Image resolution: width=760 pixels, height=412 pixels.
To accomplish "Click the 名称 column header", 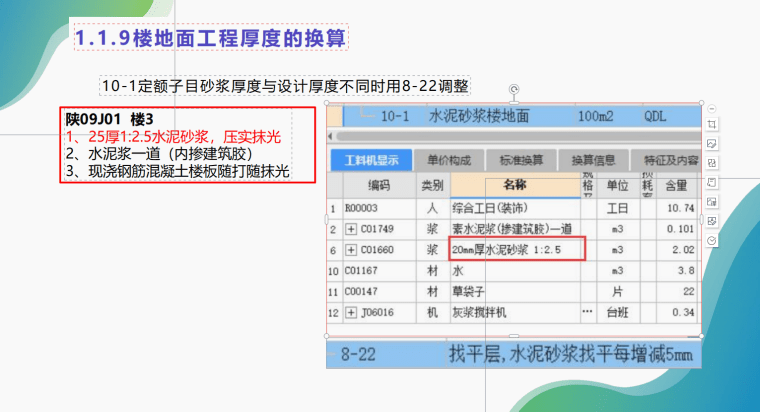I will (x=515, y=185).
